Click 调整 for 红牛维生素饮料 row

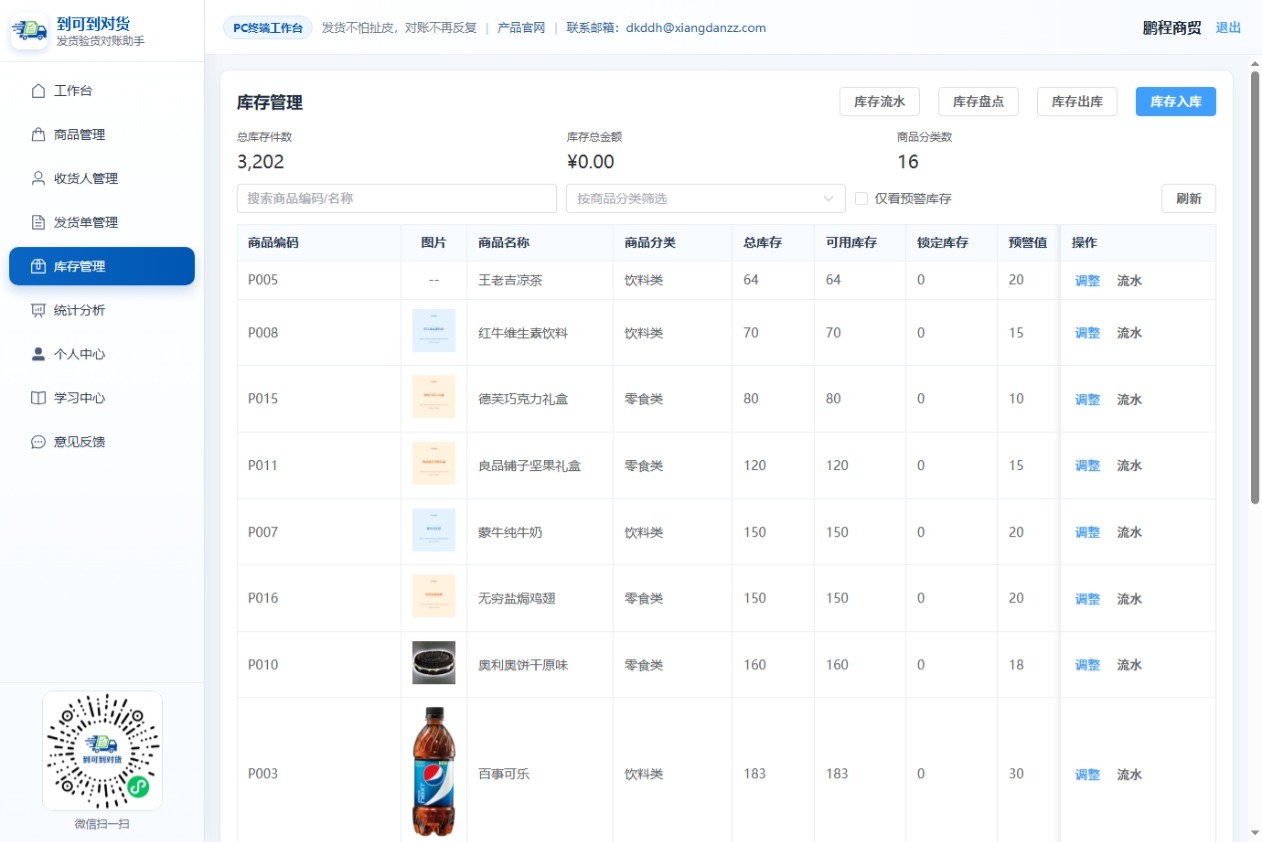point(1087,333)
